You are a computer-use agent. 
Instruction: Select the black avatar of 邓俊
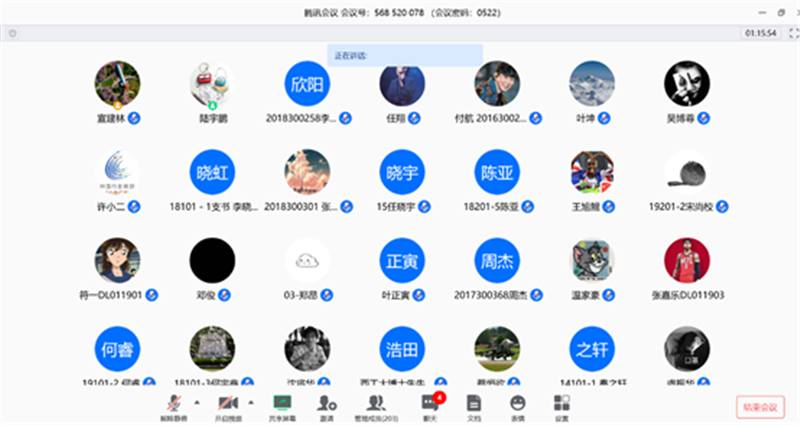tap(212, 261)
